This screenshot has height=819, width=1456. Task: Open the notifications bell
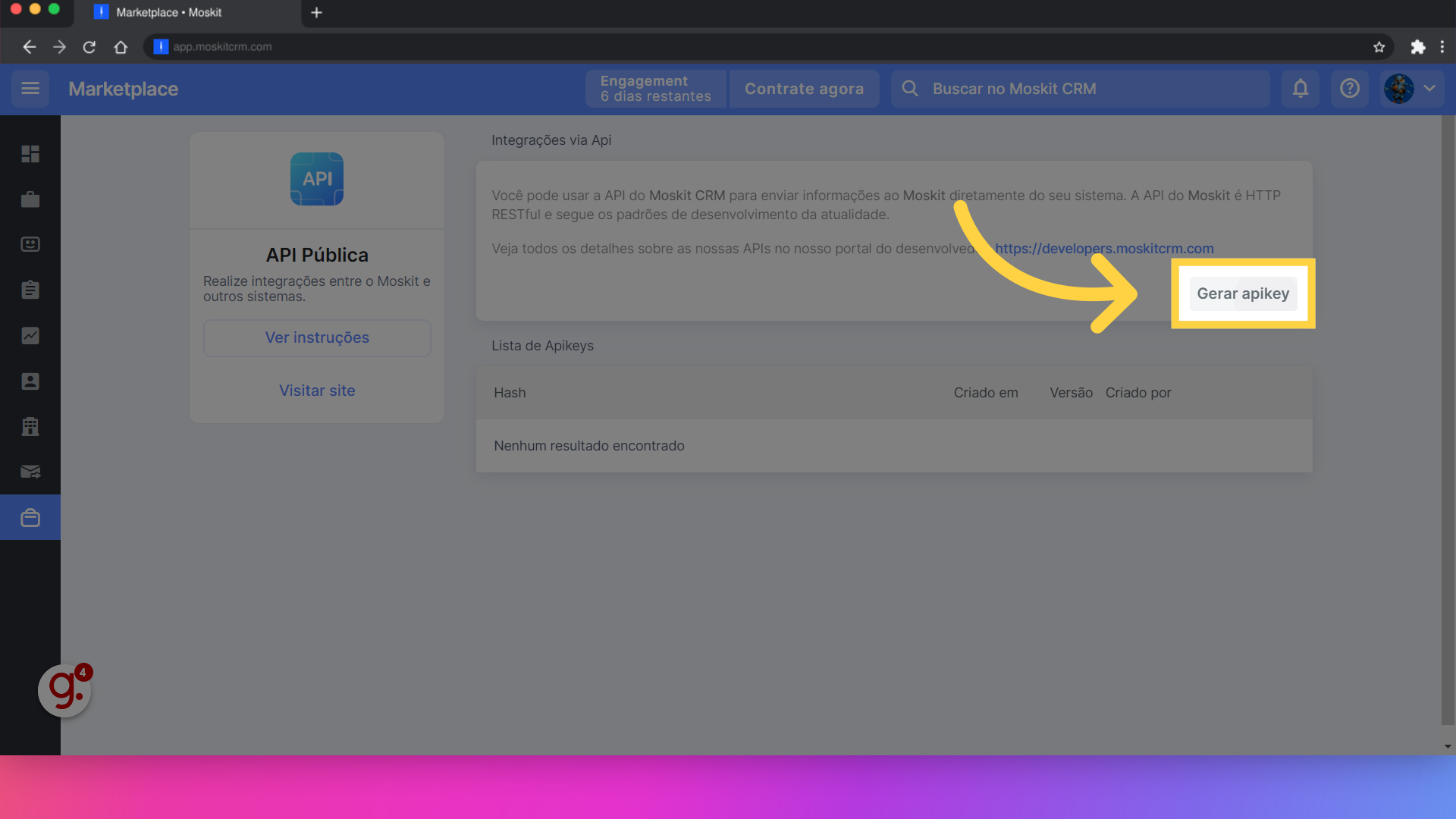coord(1301,89)
